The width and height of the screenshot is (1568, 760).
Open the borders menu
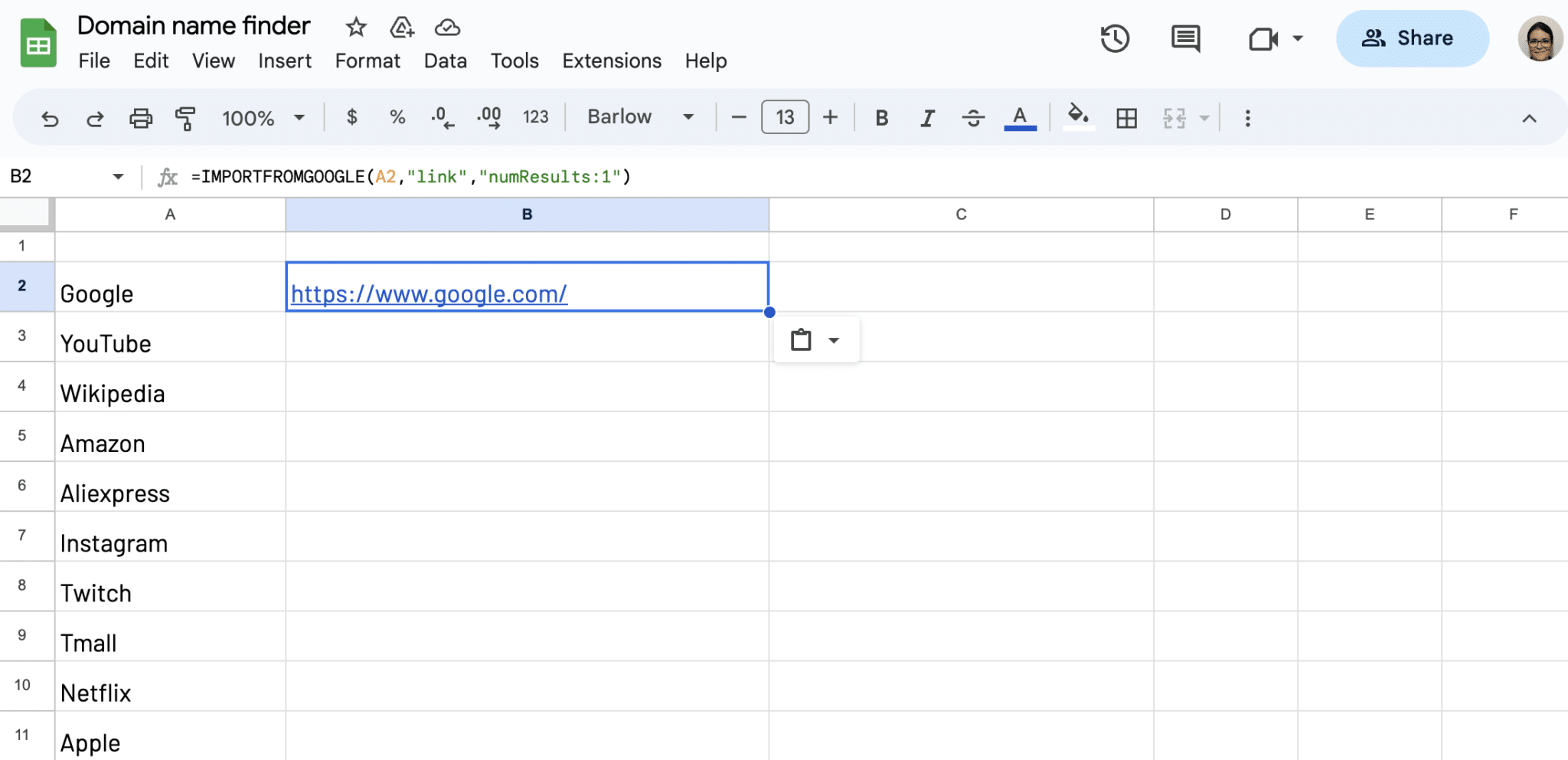1125,117
